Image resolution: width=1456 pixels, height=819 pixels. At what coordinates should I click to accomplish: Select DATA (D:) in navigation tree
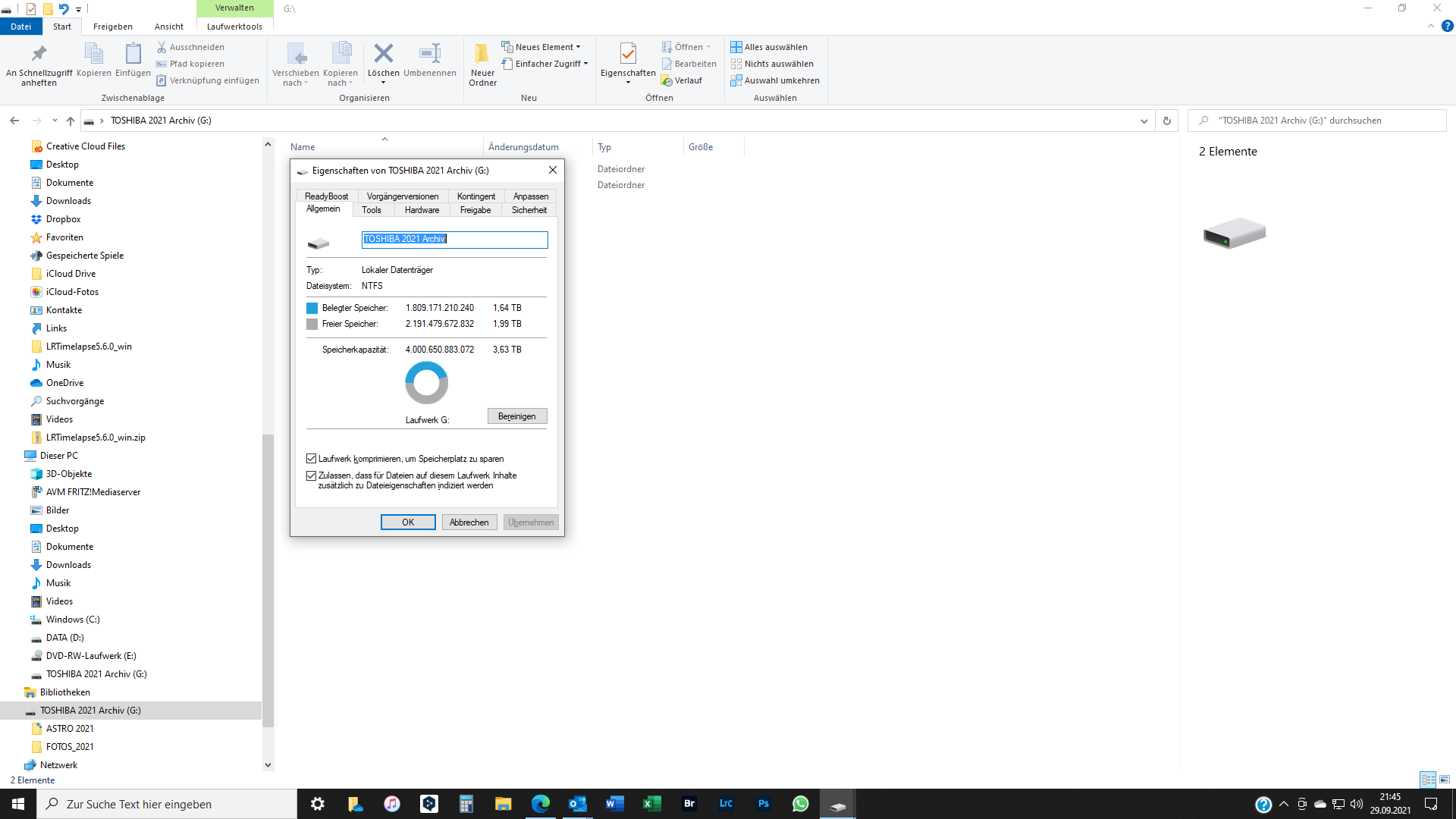[64, 638]
